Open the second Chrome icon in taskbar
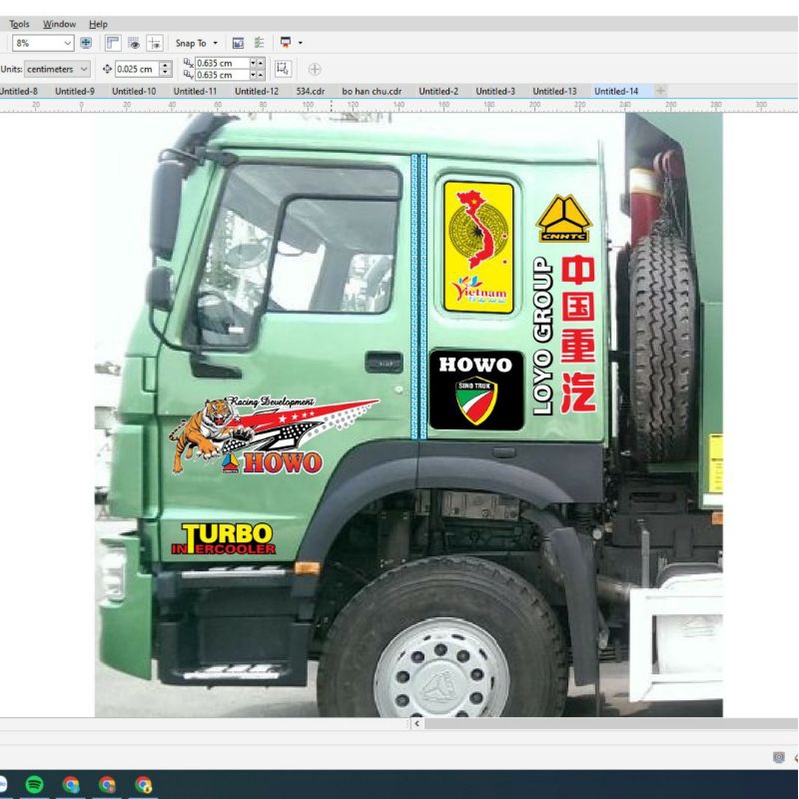Screen dimensions: 799x799 tap(107, 785)
